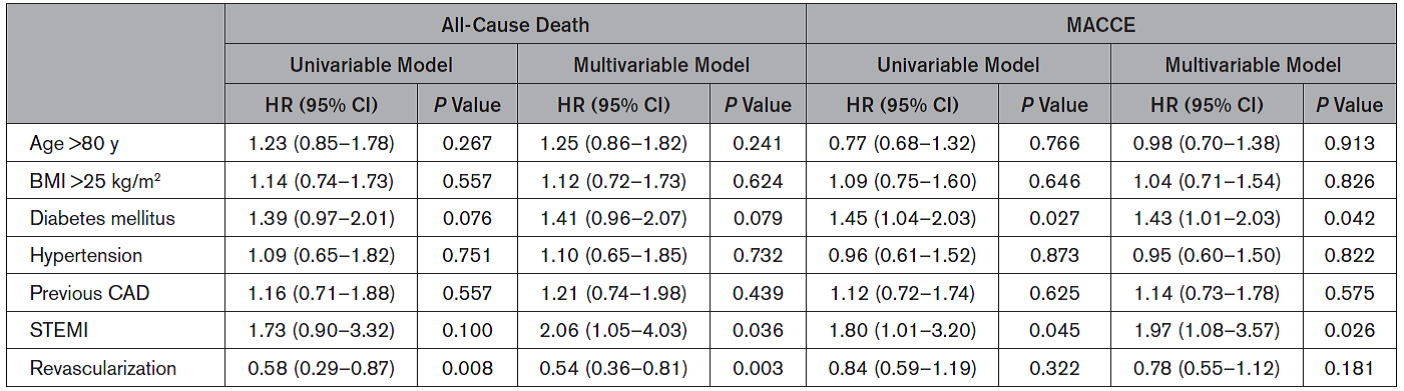Click the P value 0.003 cell
The width and height of the screenshot is (1404, 391).
click(757, 366)
